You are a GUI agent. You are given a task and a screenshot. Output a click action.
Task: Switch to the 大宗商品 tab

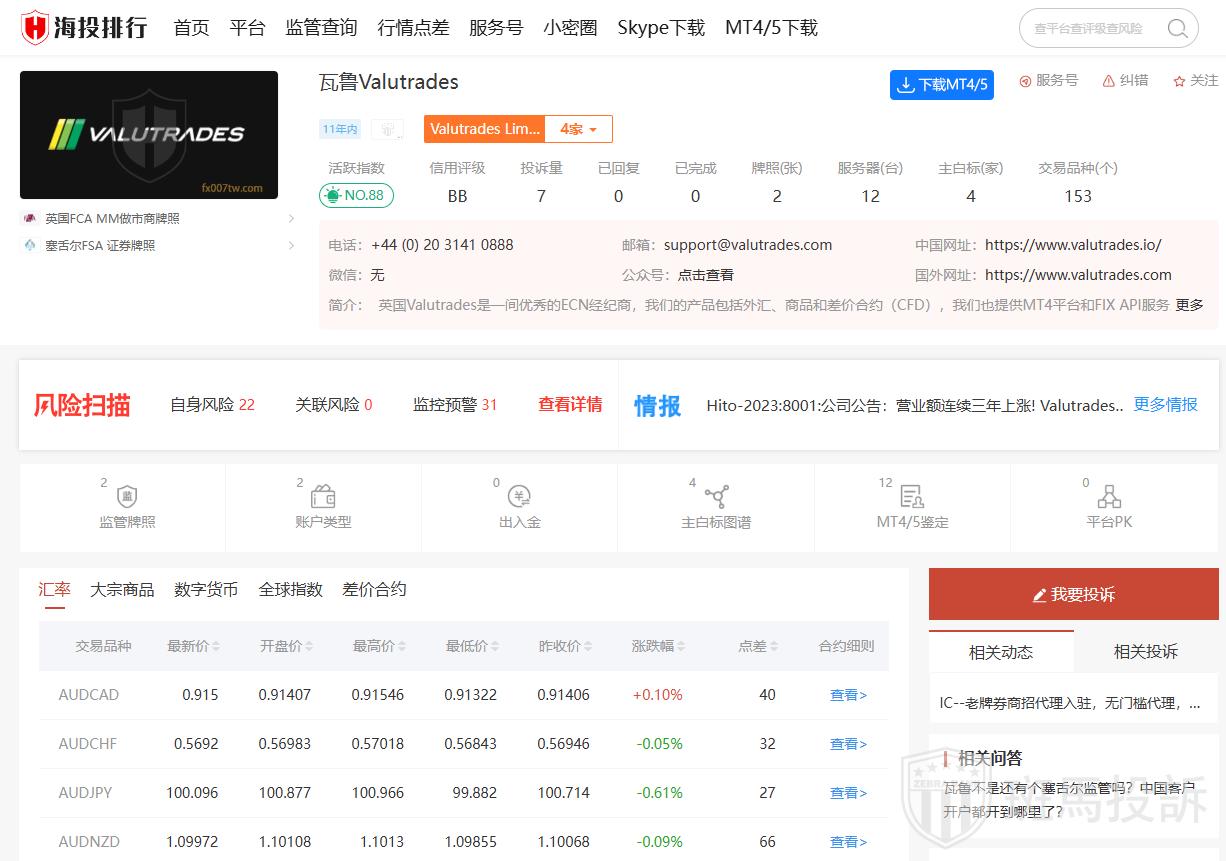(122, 590)
